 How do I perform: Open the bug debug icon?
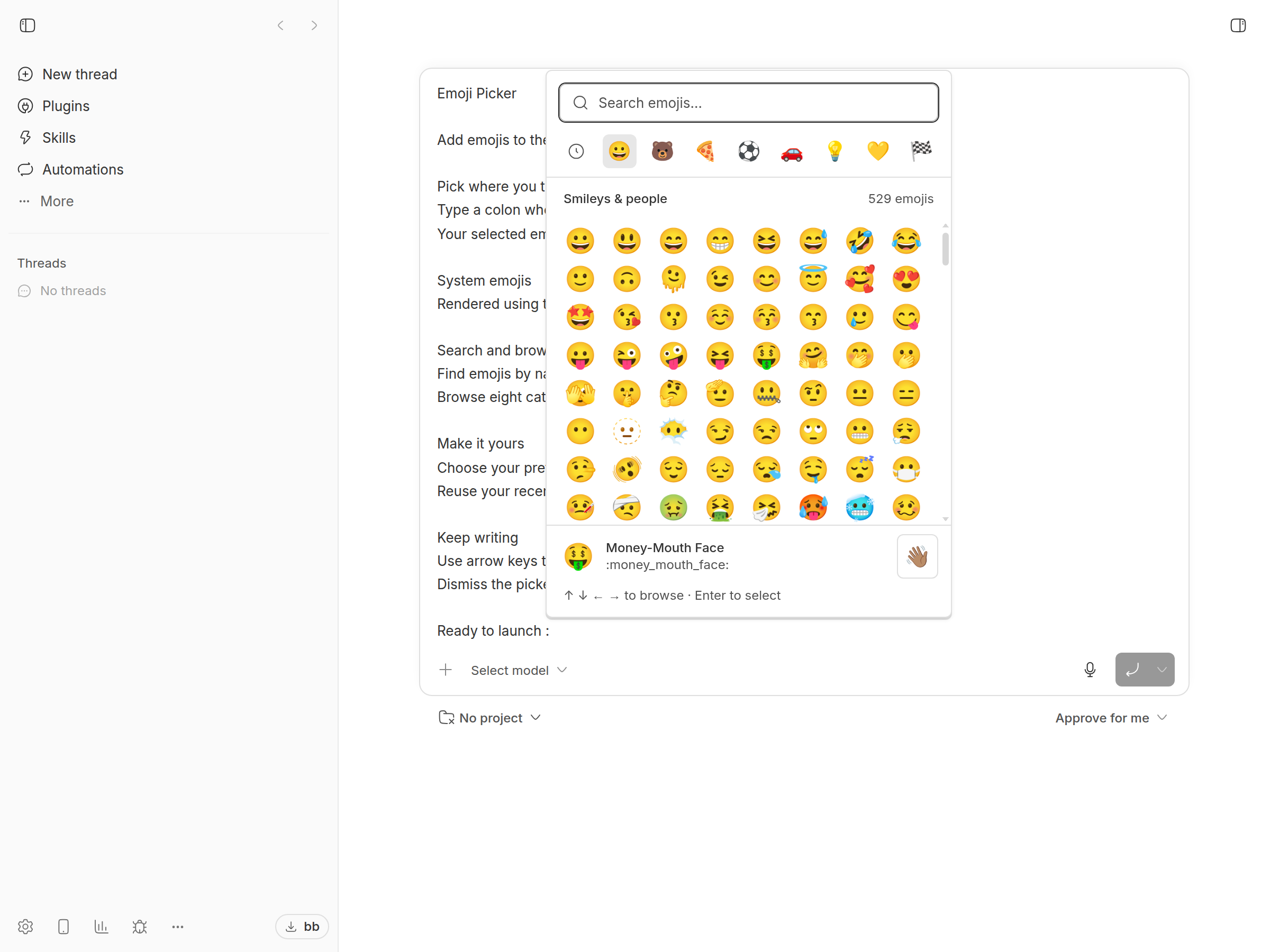pyautogui.click(x=140, y=926)
